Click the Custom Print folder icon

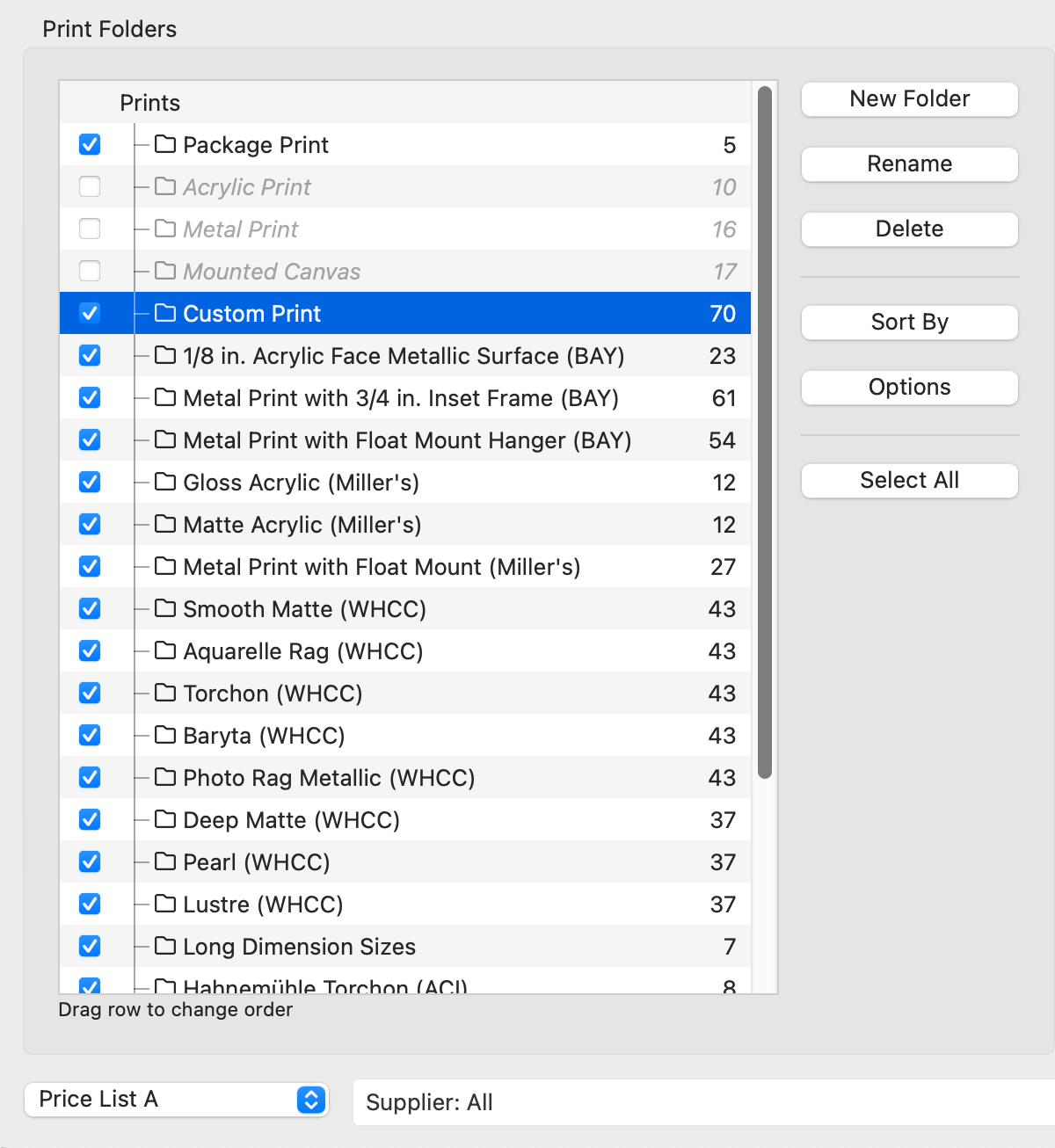pos(165,313)
